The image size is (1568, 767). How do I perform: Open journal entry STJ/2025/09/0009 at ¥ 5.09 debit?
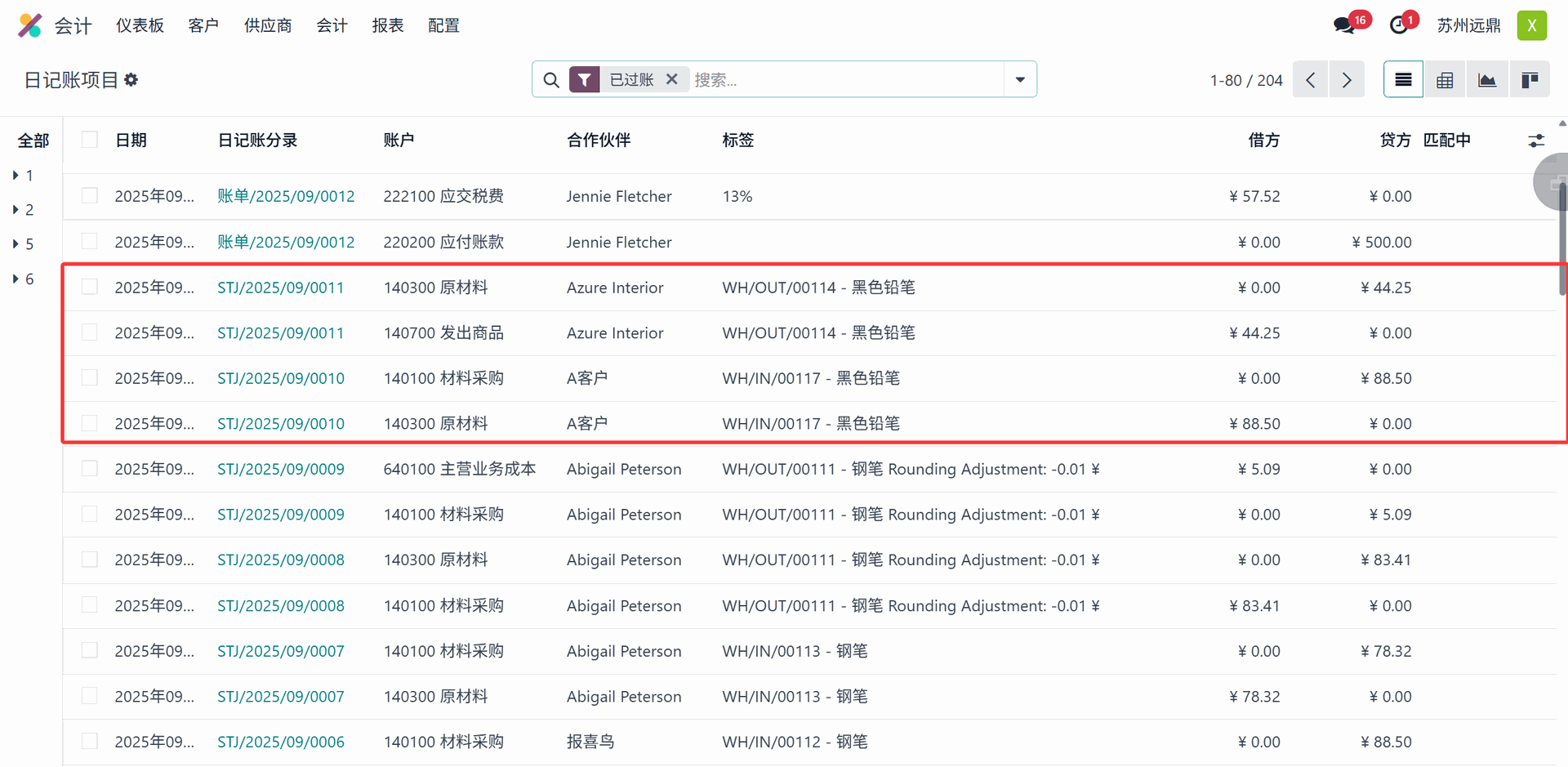(280, 469)
